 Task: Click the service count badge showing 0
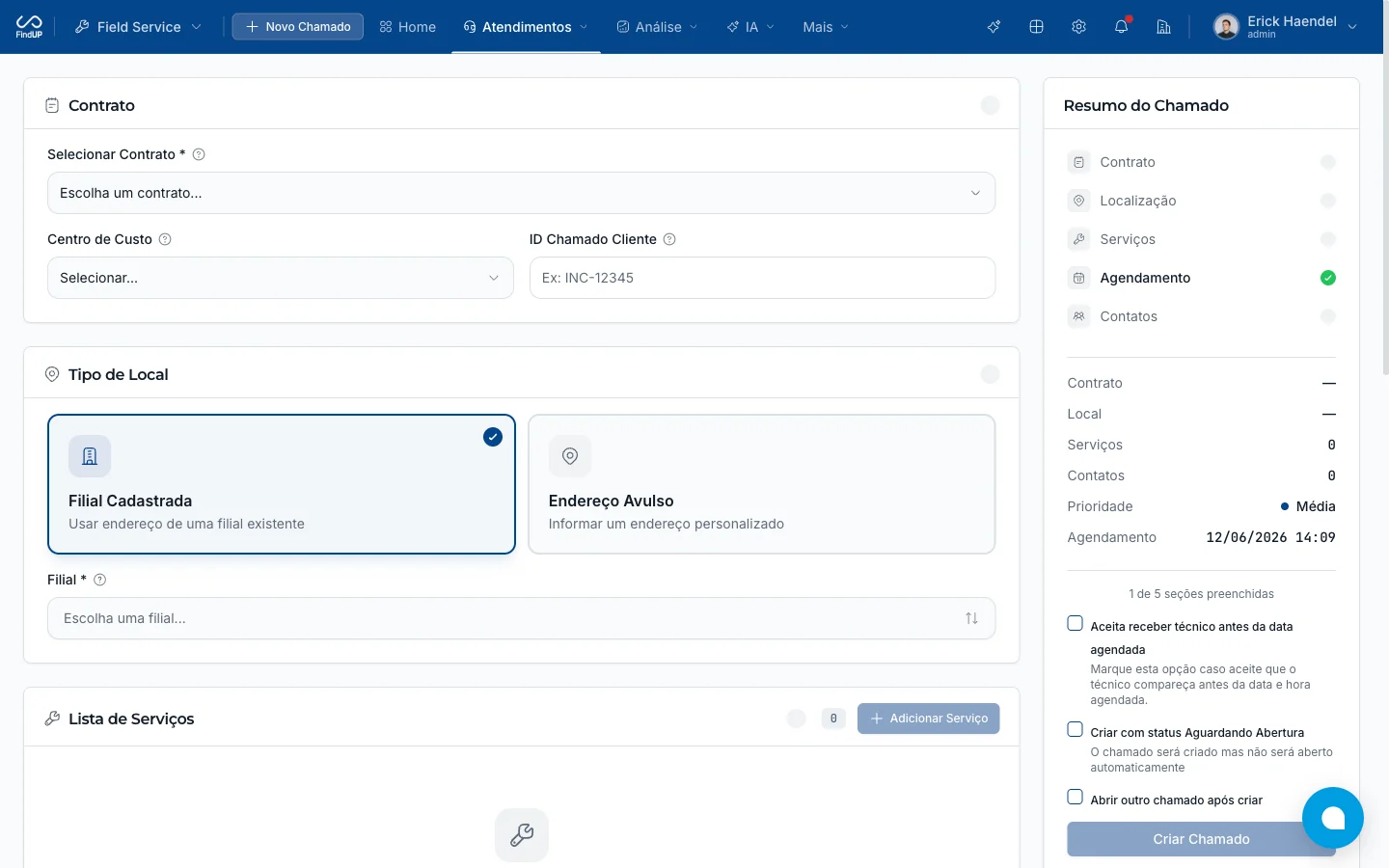(833, 719)
